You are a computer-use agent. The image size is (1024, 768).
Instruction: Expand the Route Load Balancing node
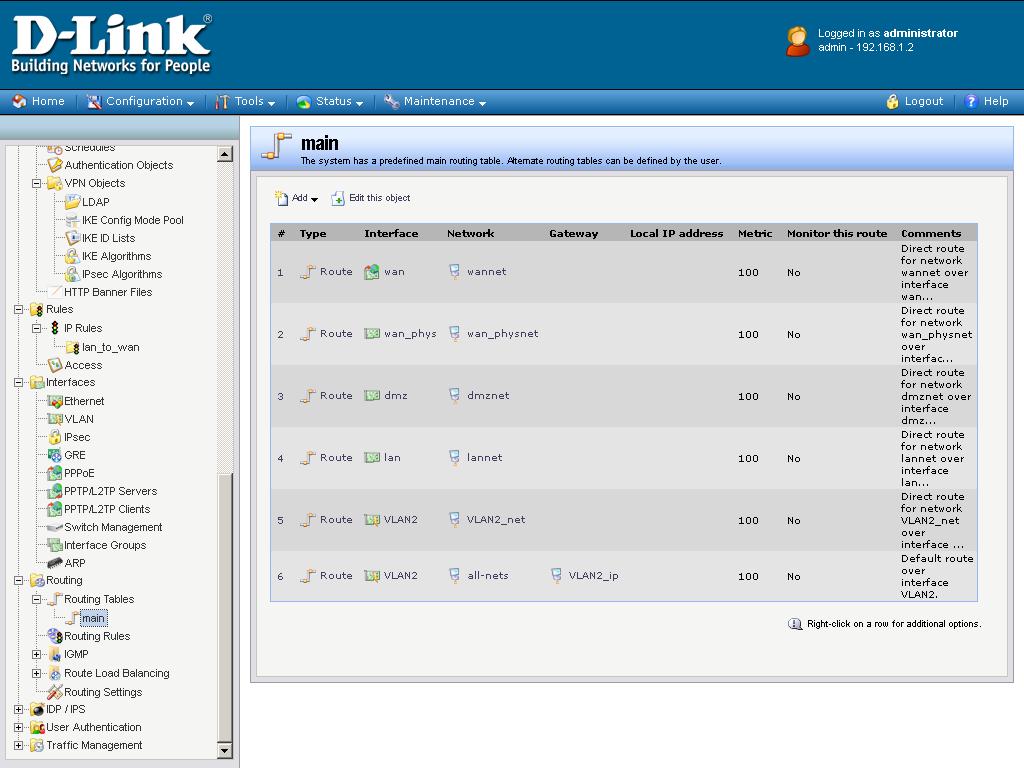pyautogui.click(x=37, y=673)
